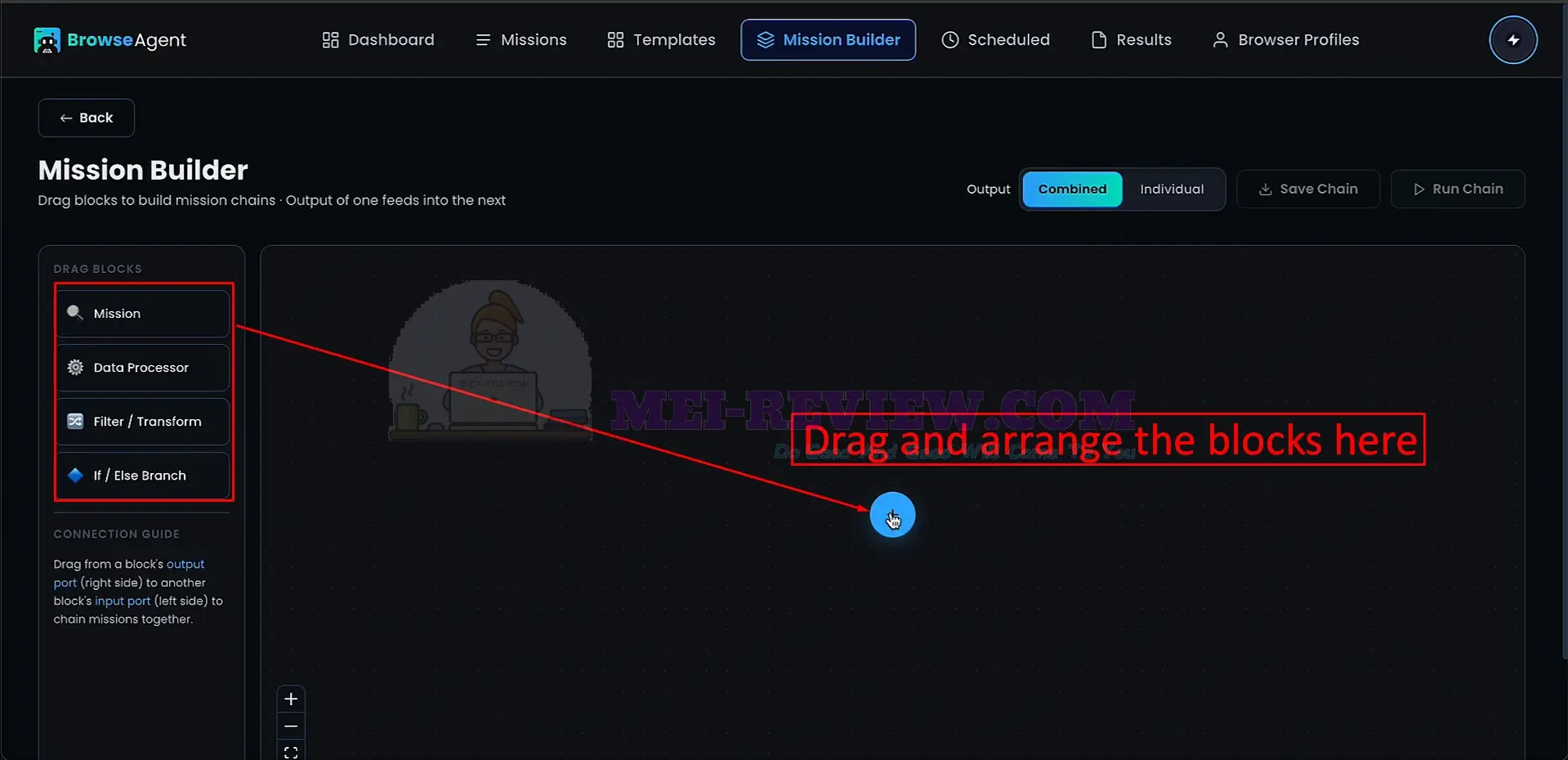1568x760 pixels.
Task: Open the Dashboard nav item
Action: pyautogui.click(x=378, y=40)
